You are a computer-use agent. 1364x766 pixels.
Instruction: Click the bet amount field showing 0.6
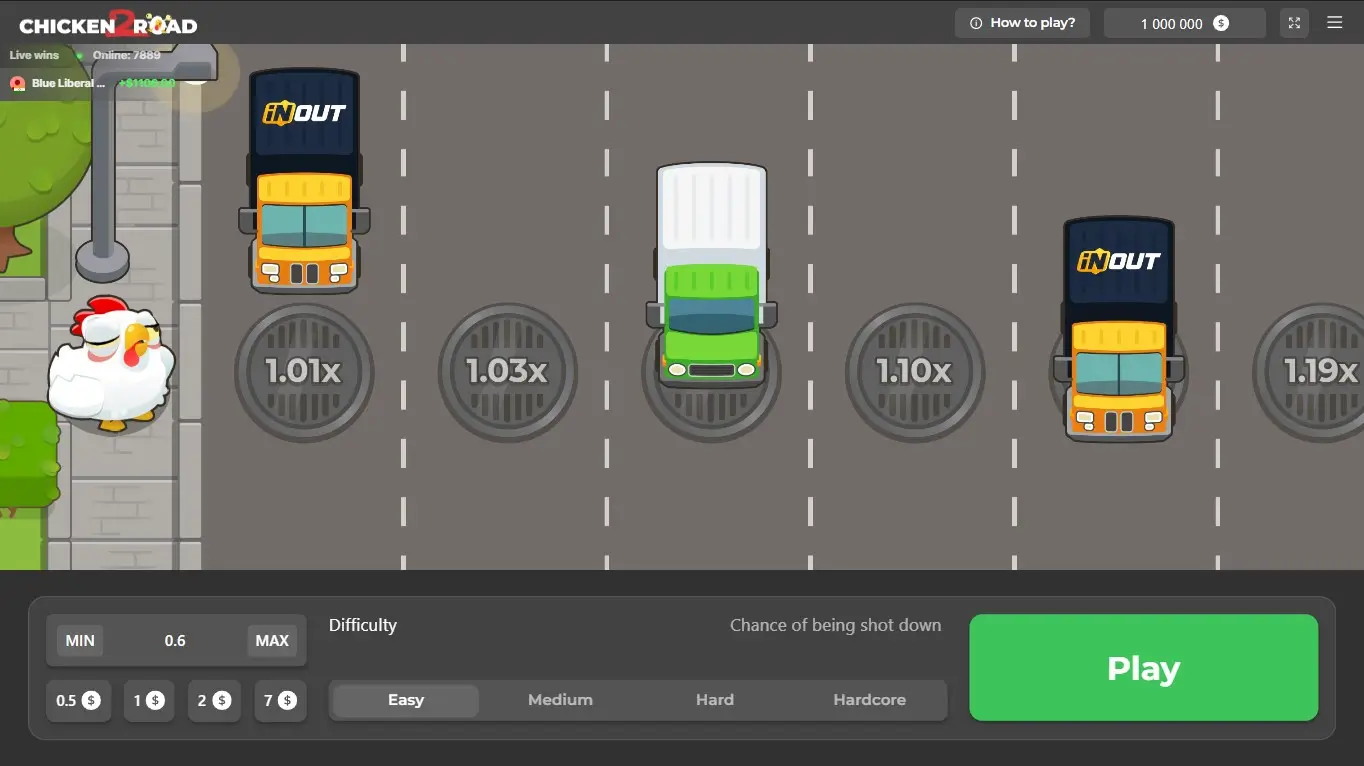pyautogui.click(x=175, y=641)
